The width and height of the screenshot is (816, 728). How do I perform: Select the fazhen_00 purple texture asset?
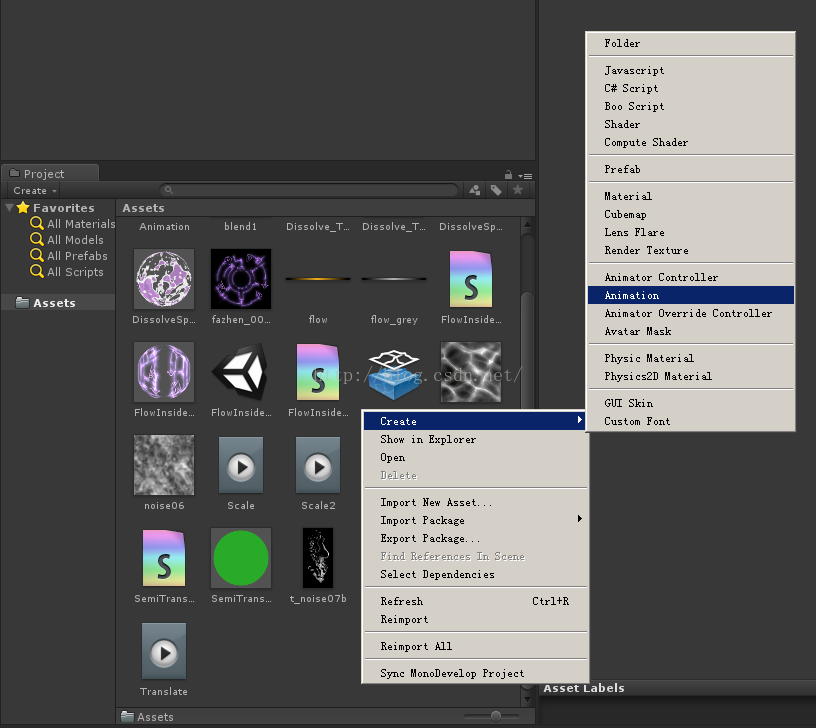pyautogui.click(x=241, y=279)
